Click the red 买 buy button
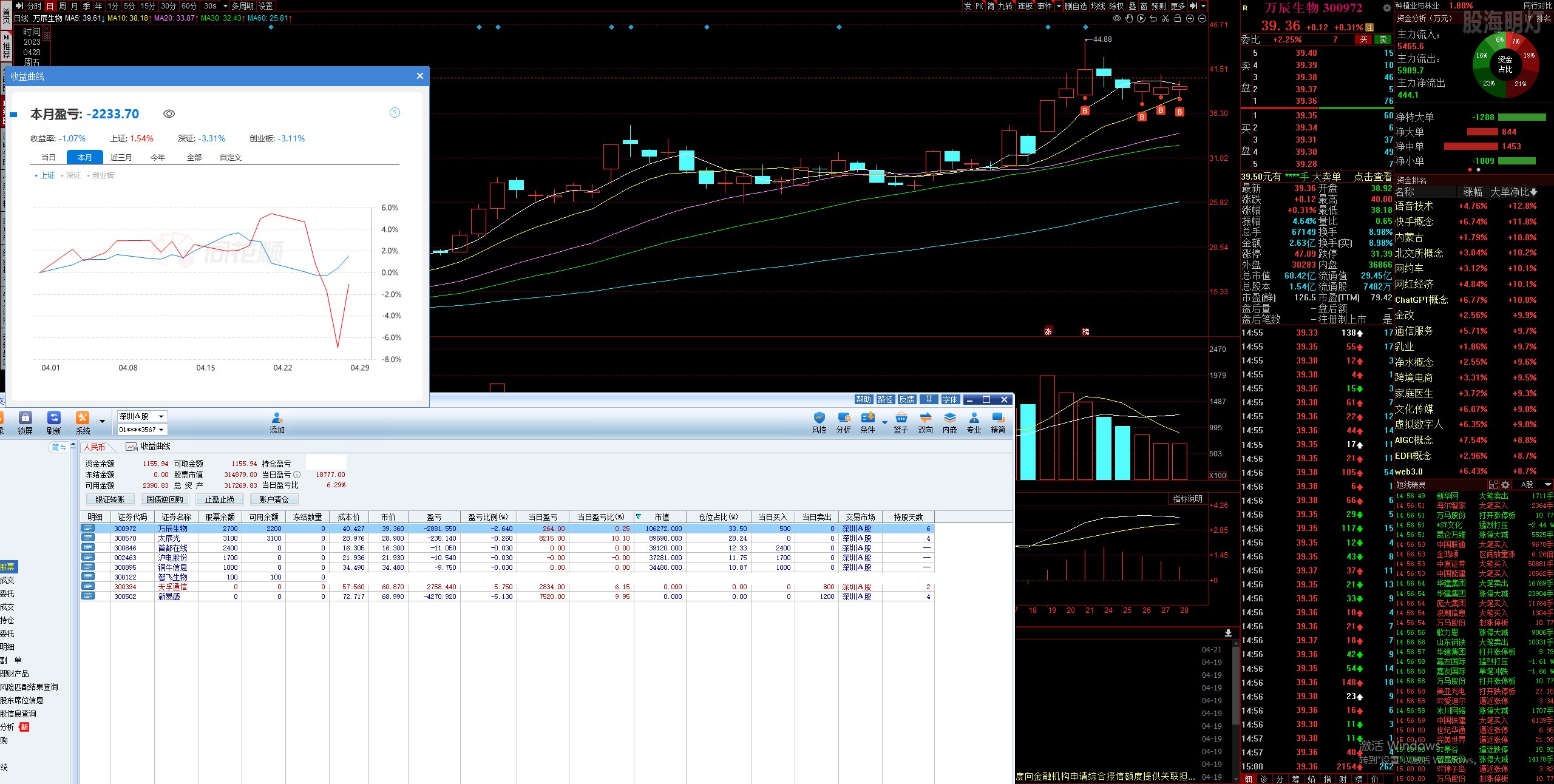 (x=1363, y=39)
